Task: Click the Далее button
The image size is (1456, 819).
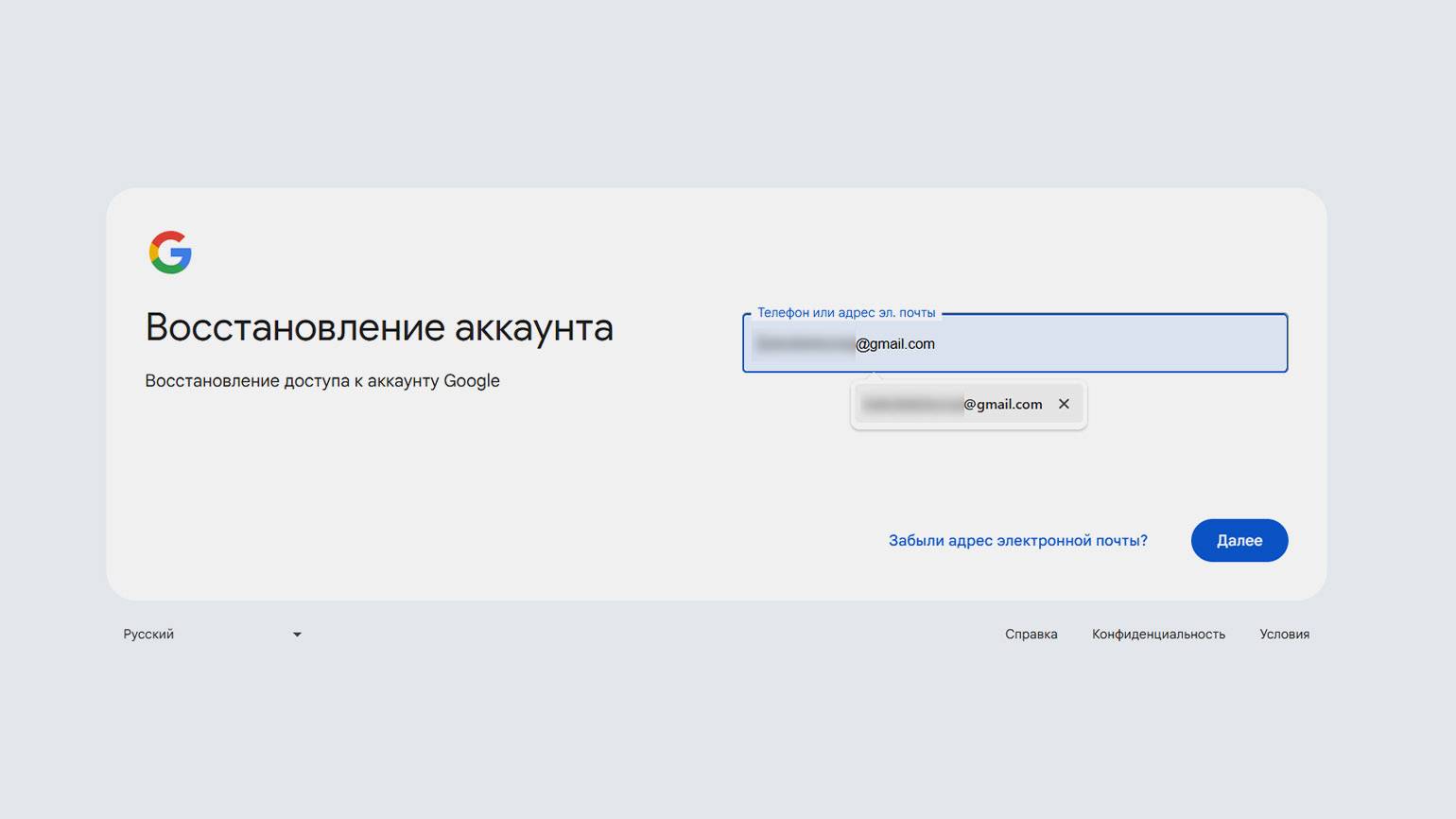Action: pos(1239,540)
